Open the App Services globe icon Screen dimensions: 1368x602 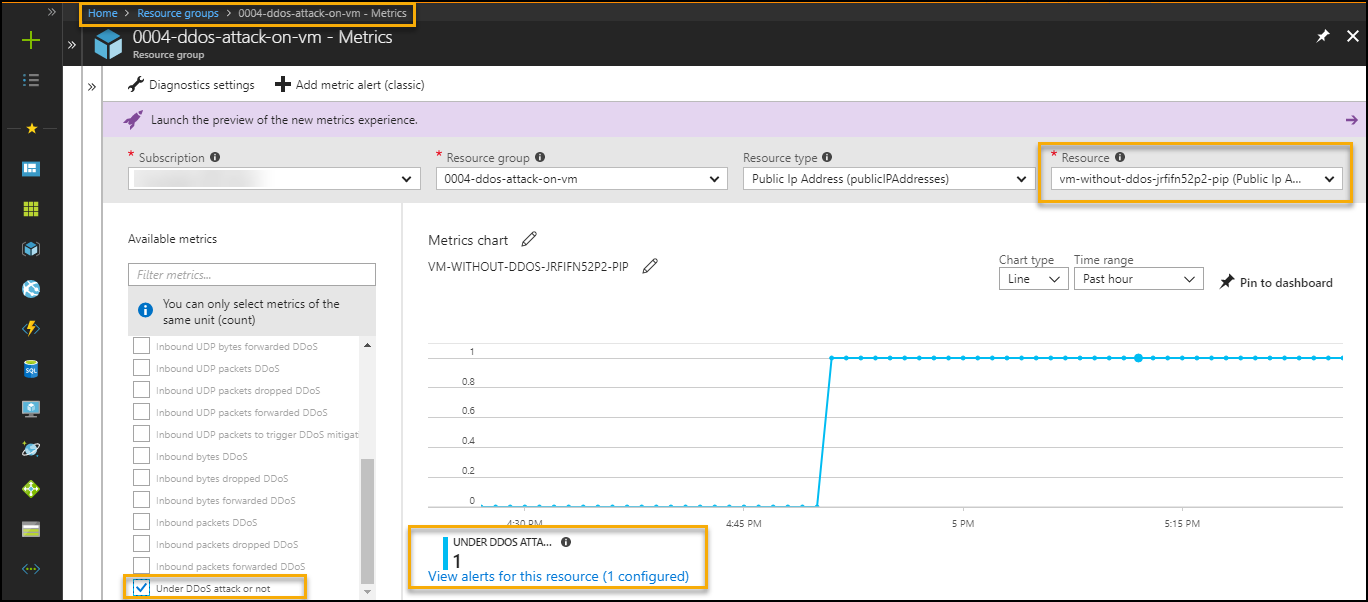(x=31, y=289)
